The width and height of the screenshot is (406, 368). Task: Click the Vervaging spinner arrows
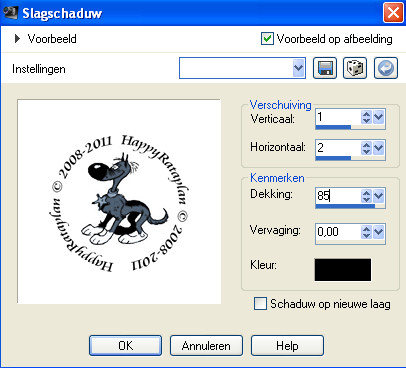[366, 232]
